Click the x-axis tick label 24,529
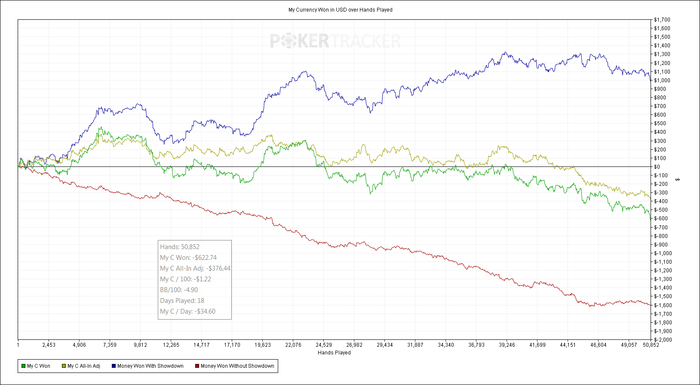 coord(324,345)
